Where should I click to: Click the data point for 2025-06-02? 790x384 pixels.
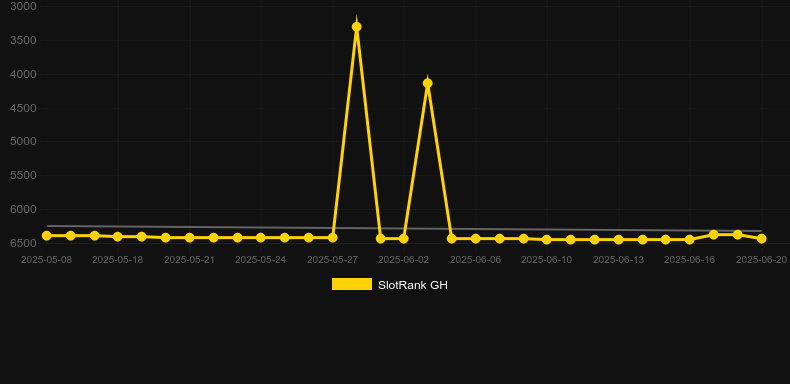(x=404, y=238)
